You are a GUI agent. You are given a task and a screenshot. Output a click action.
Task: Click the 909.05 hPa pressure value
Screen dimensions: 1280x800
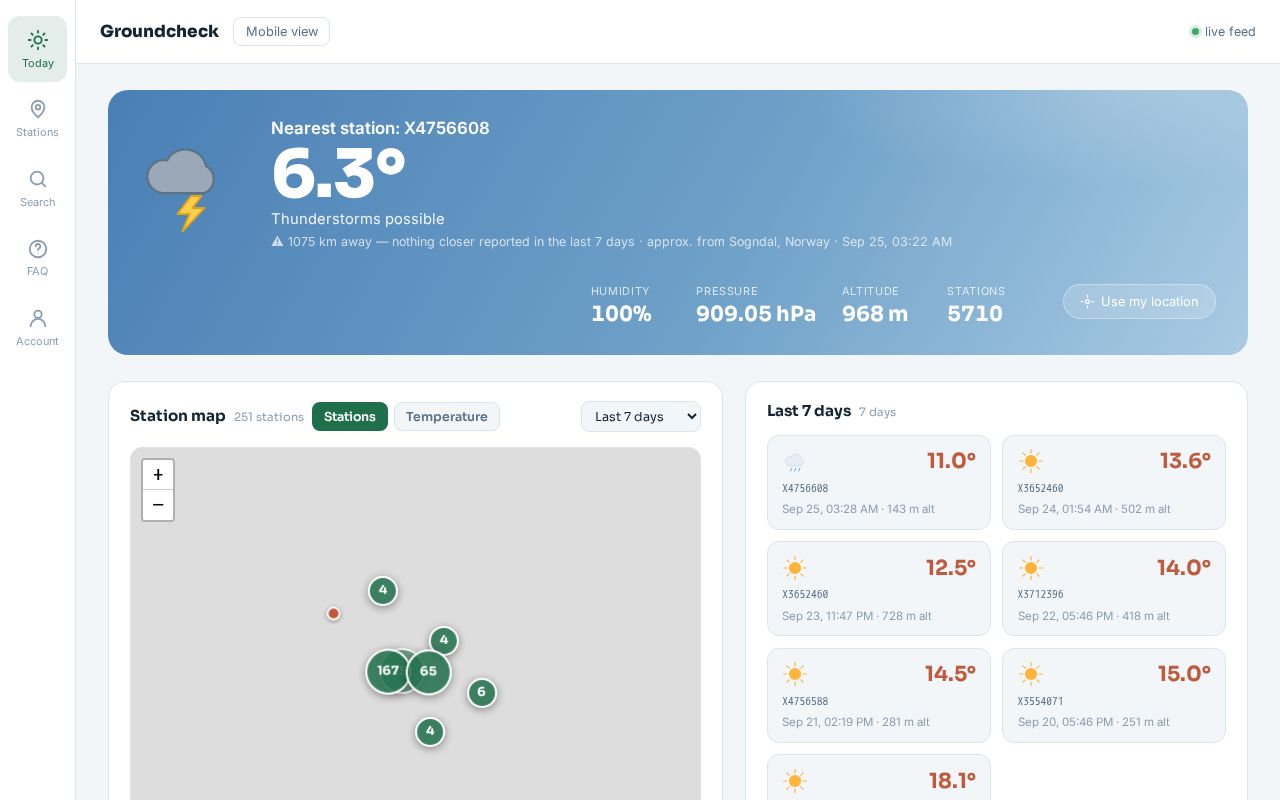point(756,314)
